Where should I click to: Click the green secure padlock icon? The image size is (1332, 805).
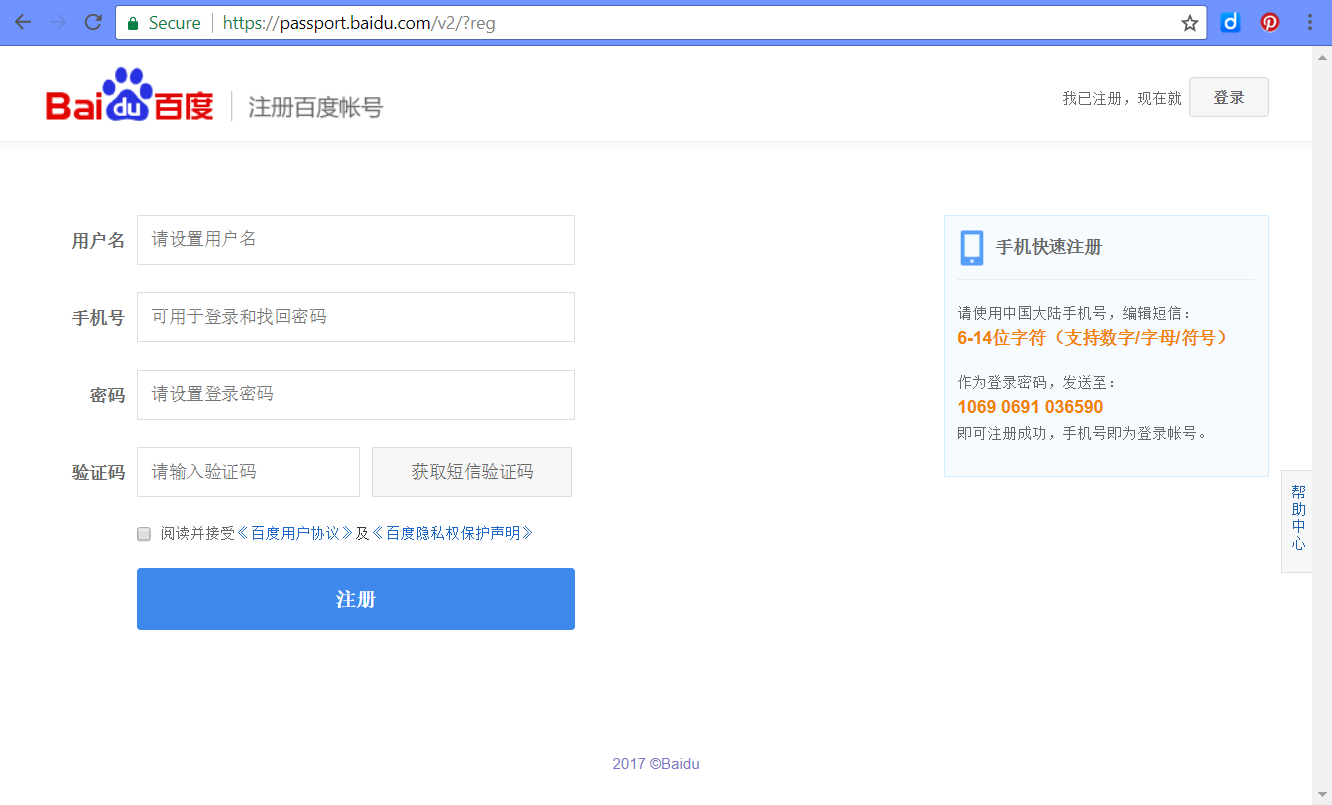133,23
